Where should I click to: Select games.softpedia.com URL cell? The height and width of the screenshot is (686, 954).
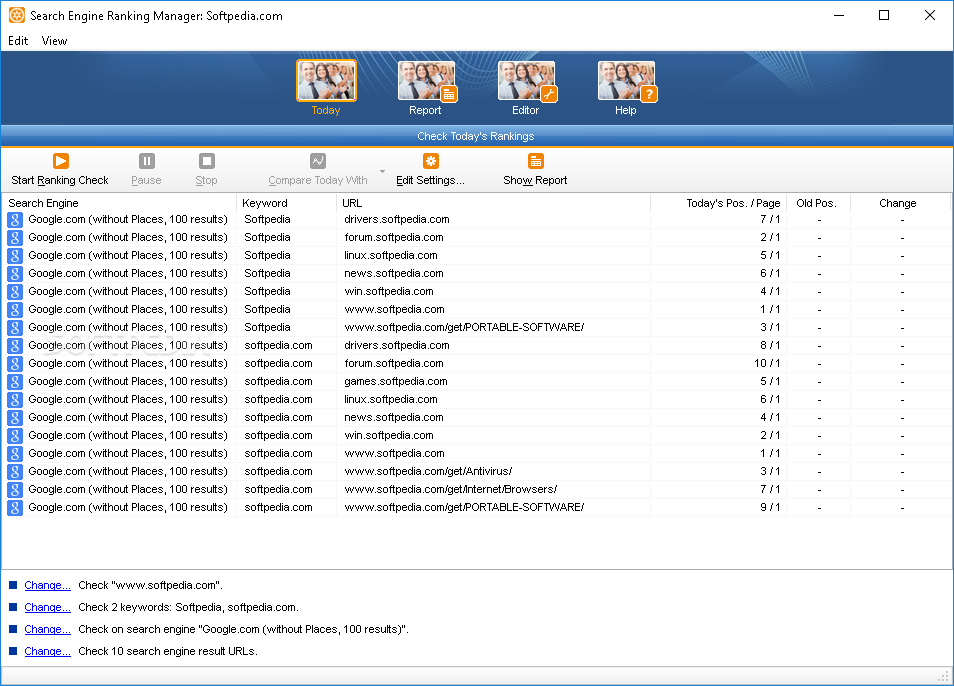coord(396,381)
